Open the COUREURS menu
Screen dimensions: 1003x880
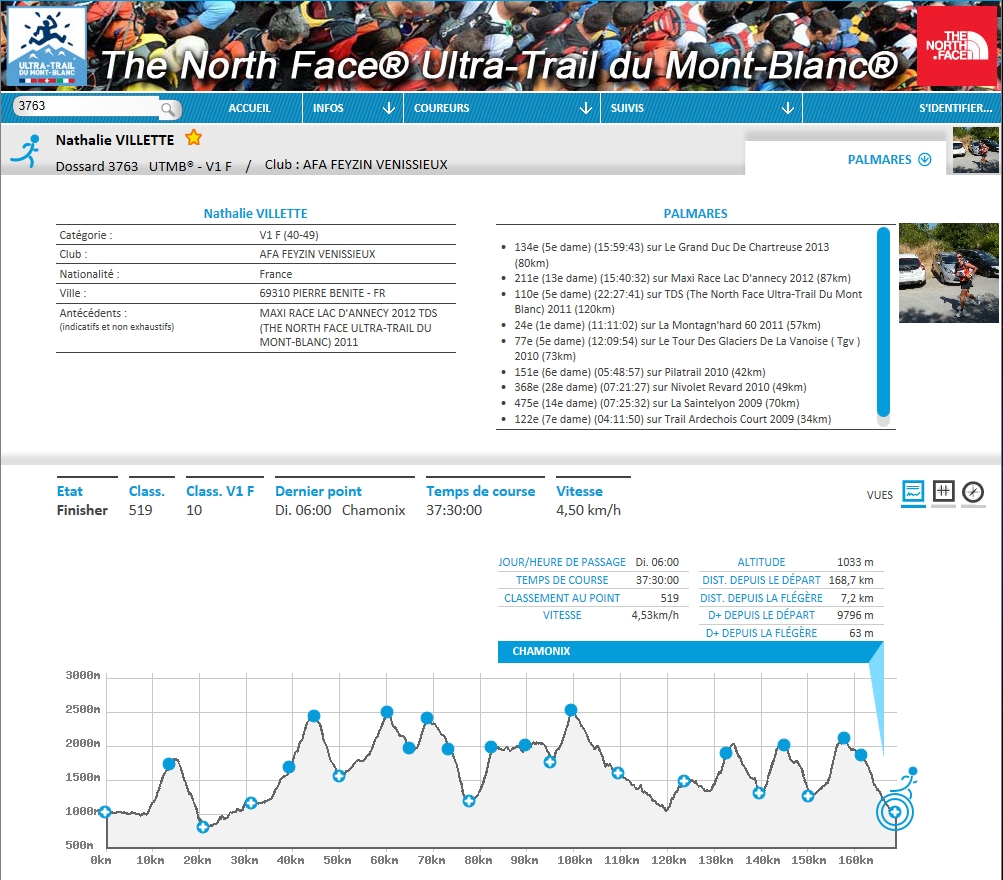(x=441, y=108)
